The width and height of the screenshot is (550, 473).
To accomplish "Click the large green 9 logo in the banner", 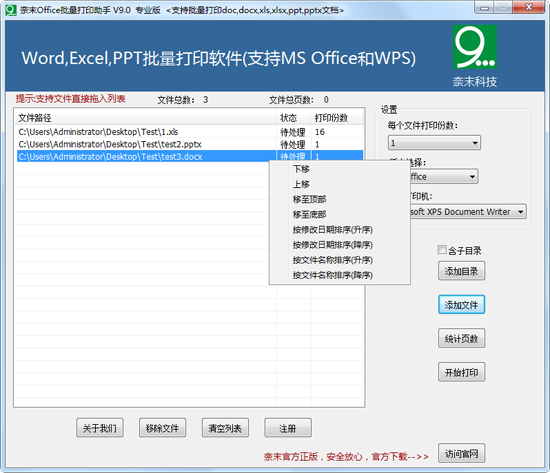I will pyautogui.click(x=474, y=47).
